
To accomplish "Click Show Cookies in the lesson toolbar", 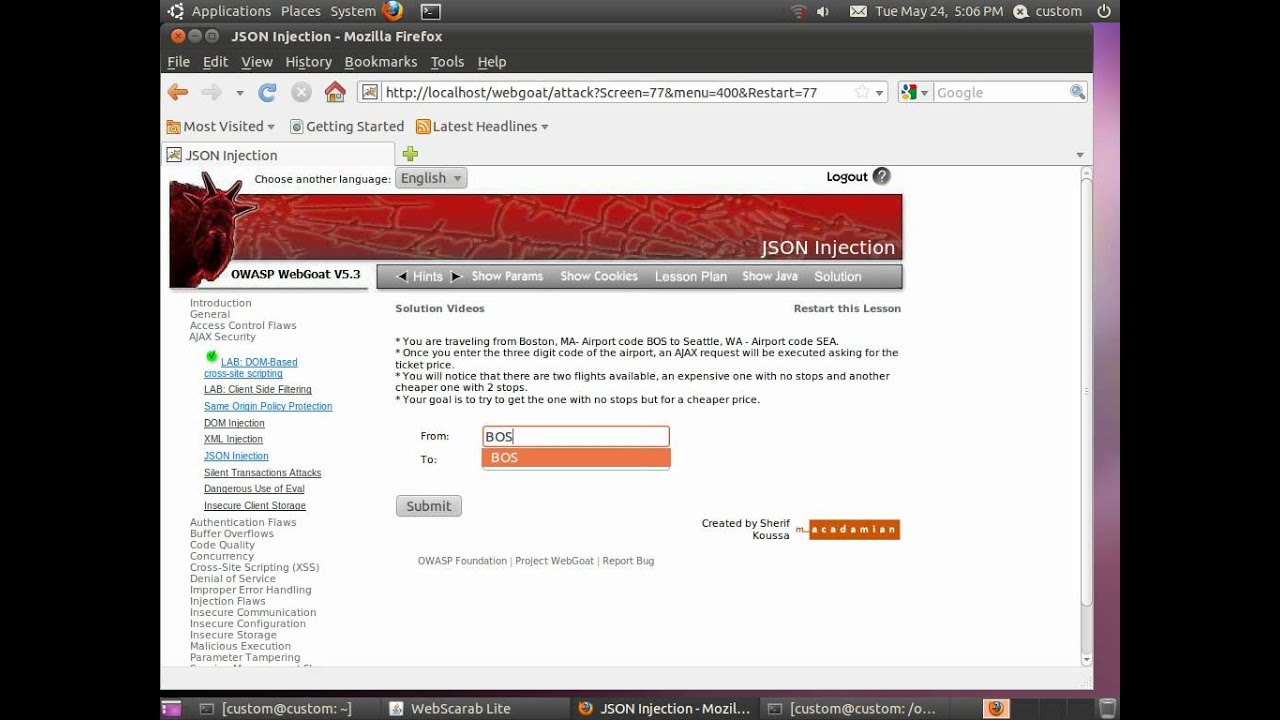I will pyautogui.click(x=599, y=277).
